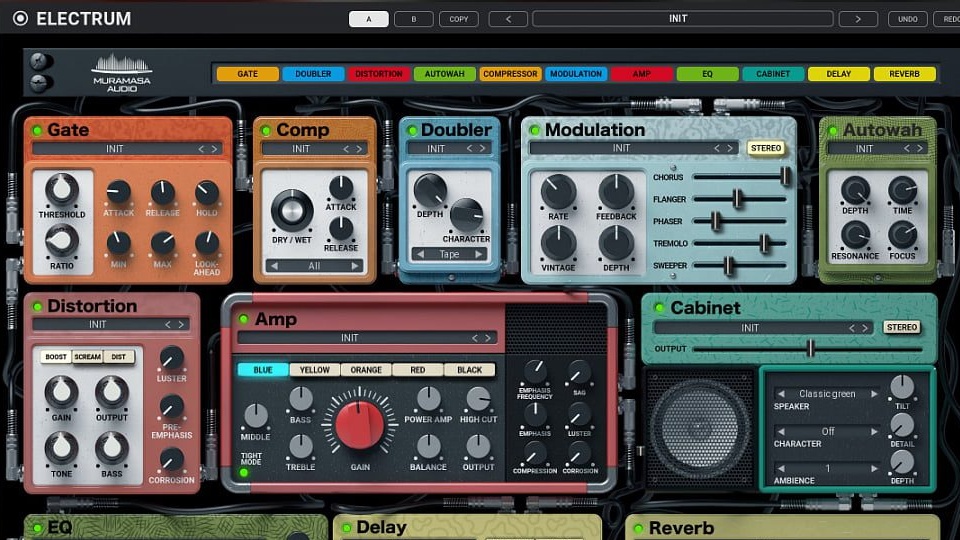Open the COMPRESSOR tab
This screenshot has height=540, width=960.
510,73
